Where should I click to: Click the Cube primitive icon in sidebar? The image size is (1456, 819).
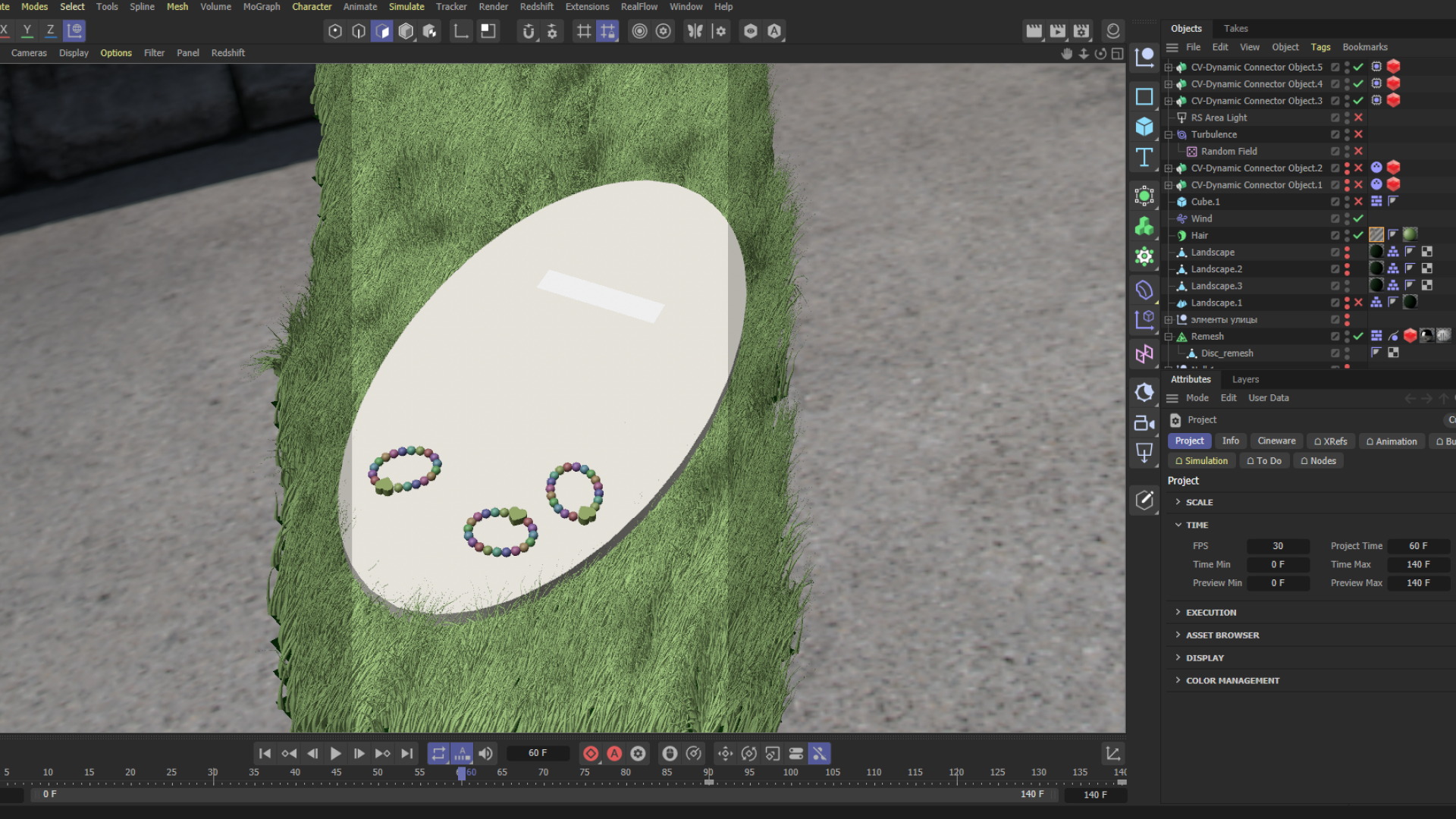[1144, 127]
